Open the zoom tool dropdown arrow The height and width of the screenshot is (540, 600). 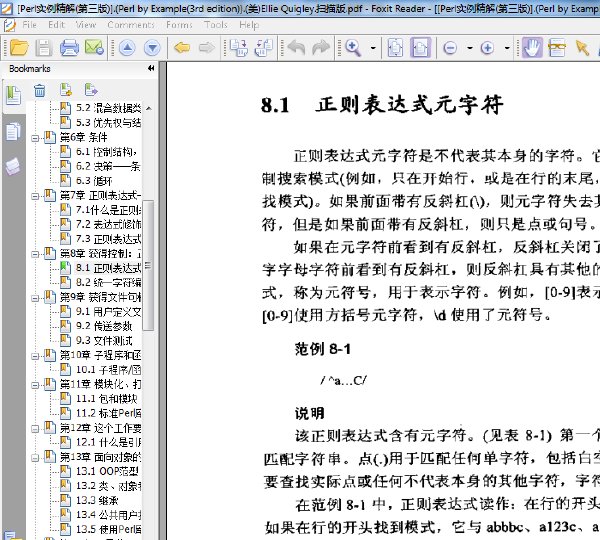pos(373,48)
